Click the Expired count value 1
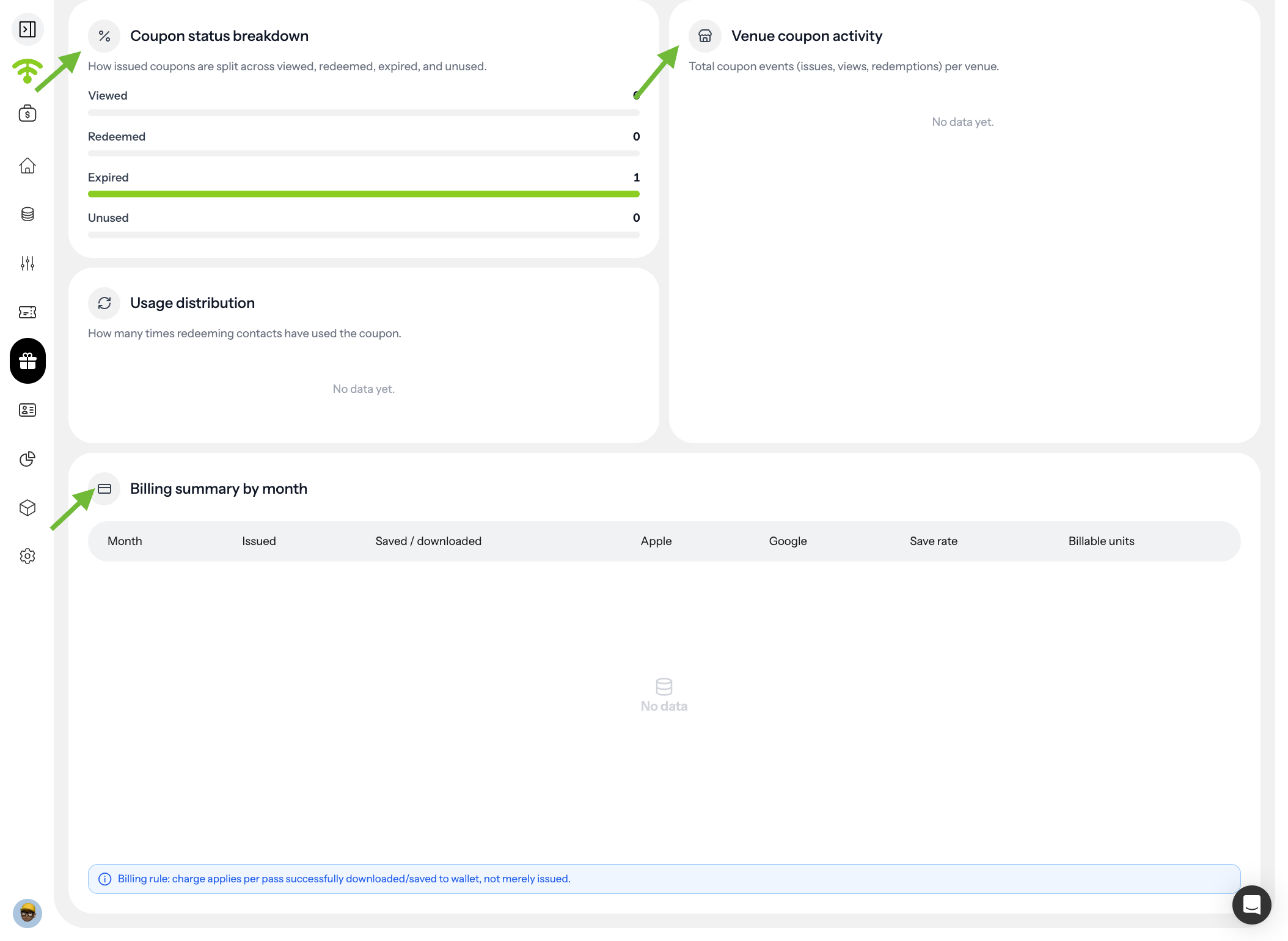1288x941 pixels. (637, 177)
